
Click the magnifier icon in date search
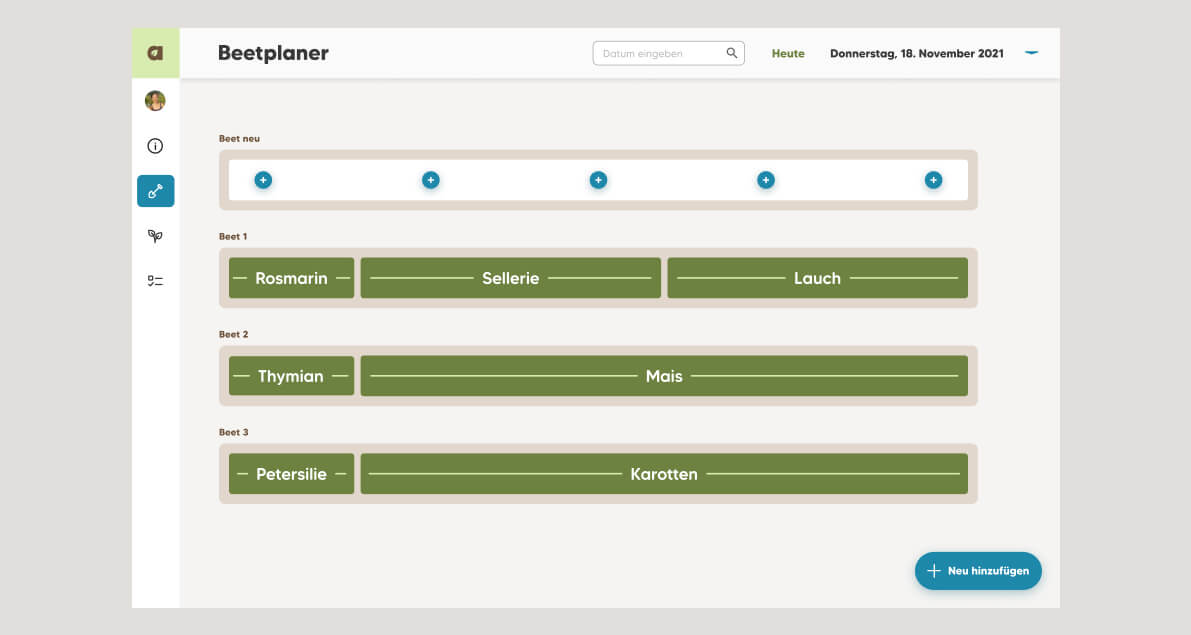732,53
